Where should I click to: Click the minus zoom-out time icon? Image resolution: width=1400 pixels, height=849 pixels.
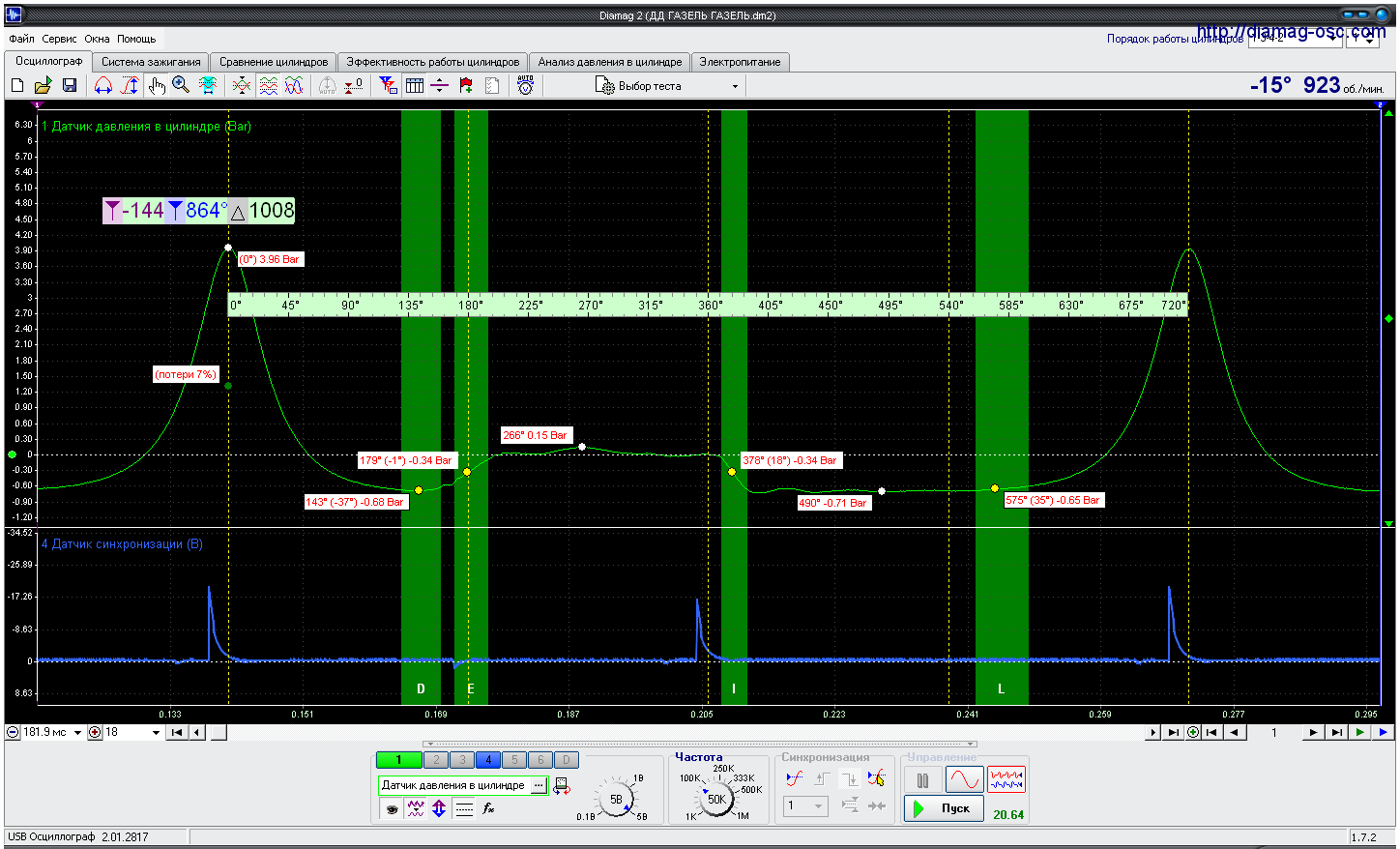click(13, 732)
